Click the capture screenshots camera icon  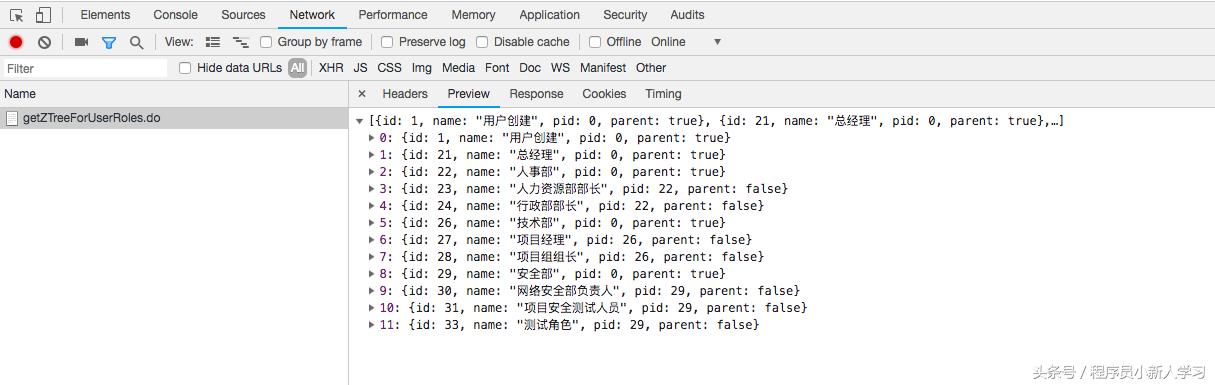[x=81, y=42]
